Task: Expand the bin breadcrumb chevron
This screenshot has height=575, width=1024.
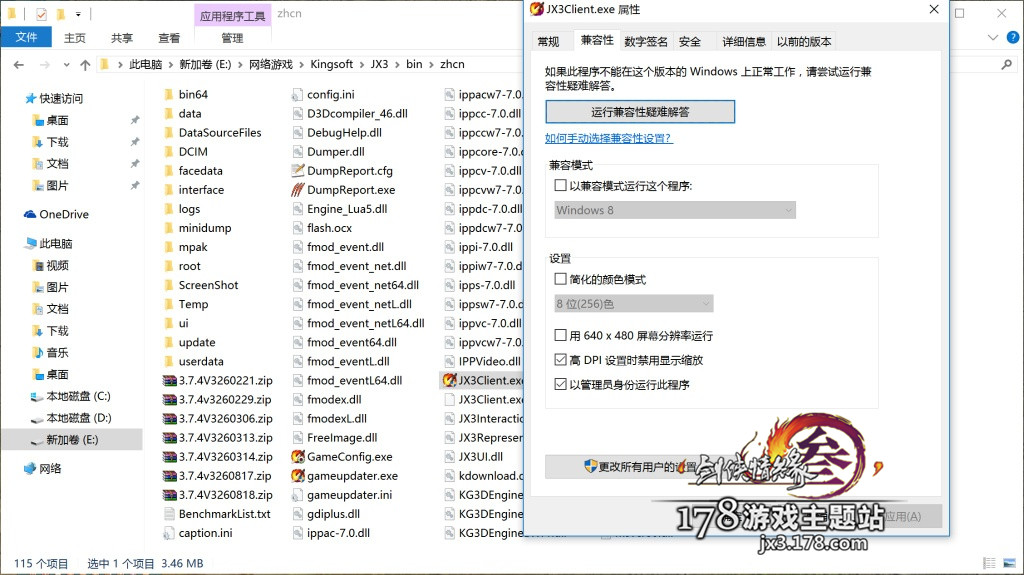Action: pyautogui.click(x=431, y=64)
